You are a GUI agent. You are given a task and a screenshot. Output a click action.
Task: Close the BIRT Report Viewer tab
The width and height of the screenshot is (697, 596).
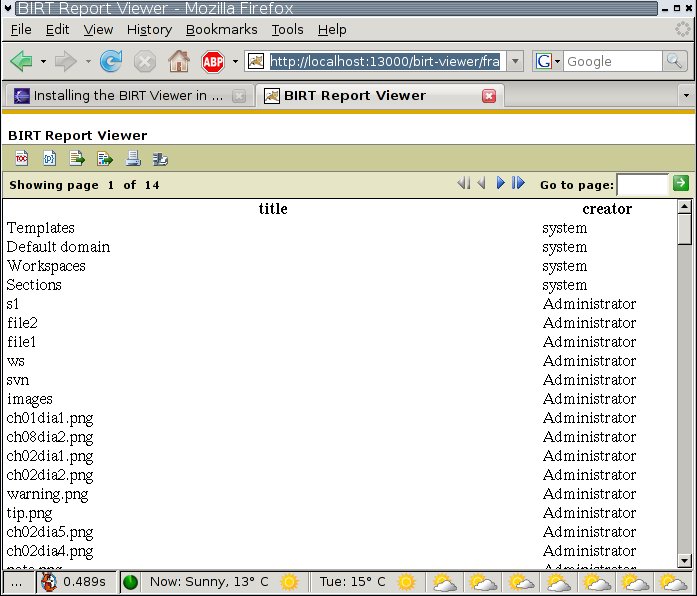489,96
